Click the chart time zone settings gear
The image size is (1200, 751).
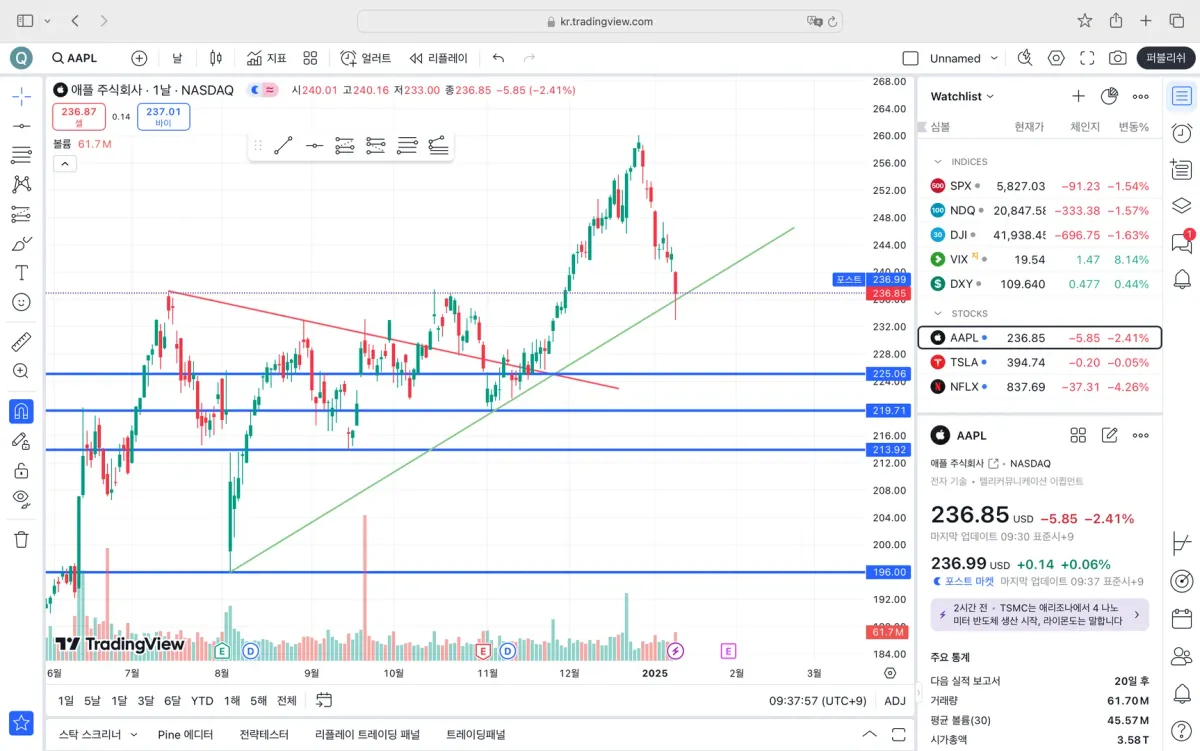click(890, 674)
